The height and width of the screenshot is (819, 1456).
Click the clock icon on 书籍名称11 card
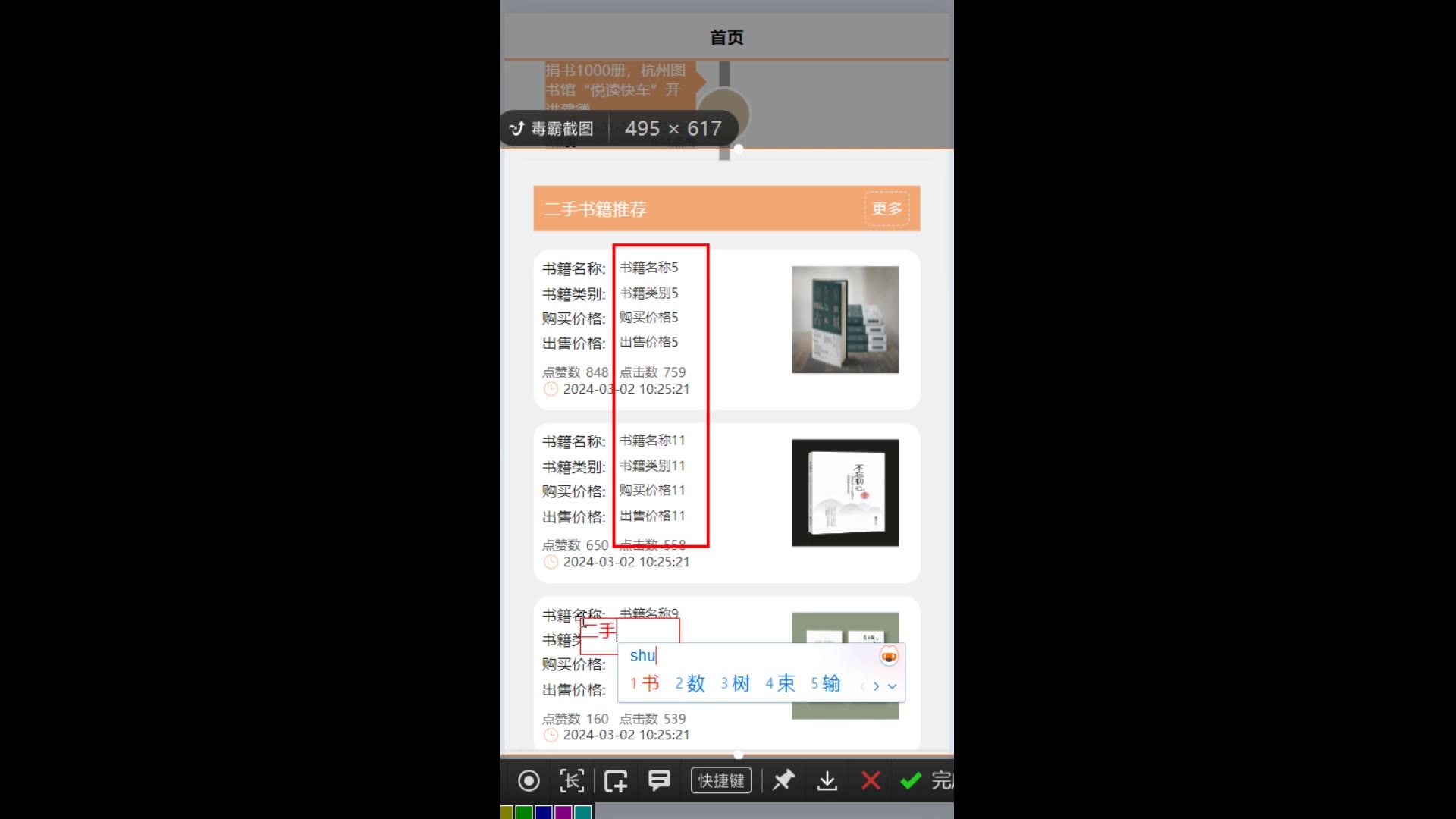click(x=551, y=562)
